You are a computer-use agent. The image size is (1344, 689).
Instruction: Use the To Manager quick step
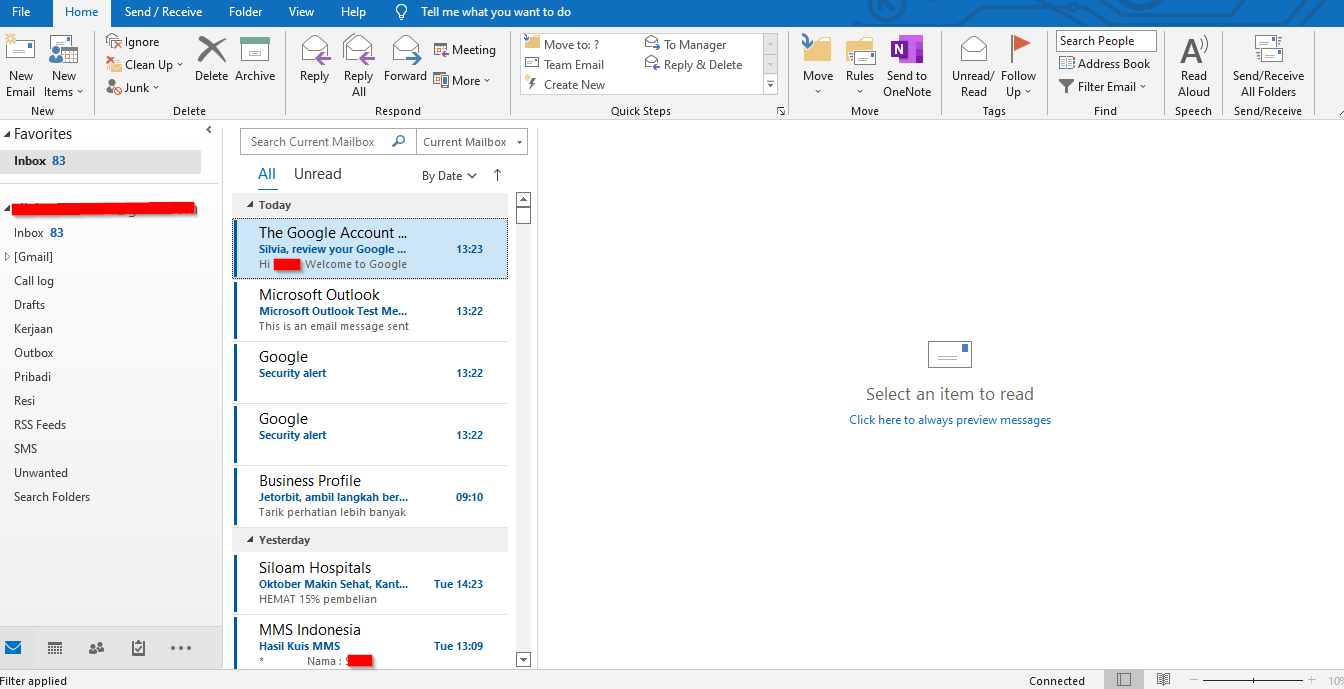coord(686,45)
